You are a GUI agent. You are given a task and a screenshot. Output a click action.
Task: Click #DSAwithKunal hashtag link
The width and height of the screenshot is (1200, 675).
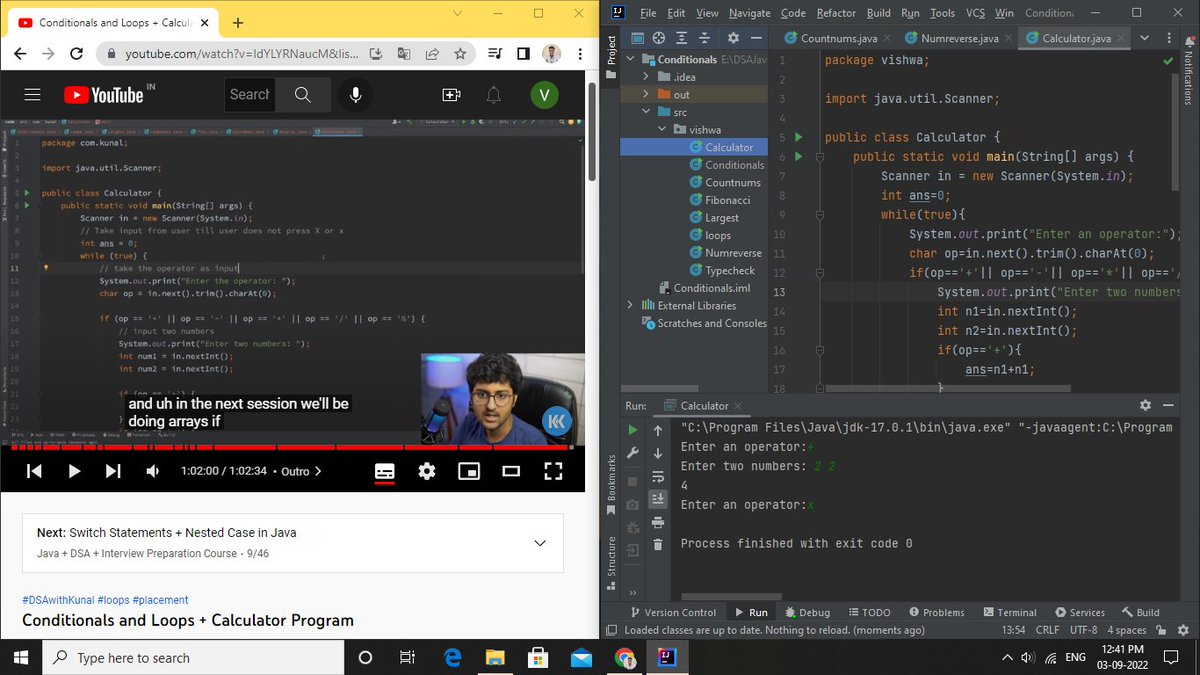coord(56,600)
